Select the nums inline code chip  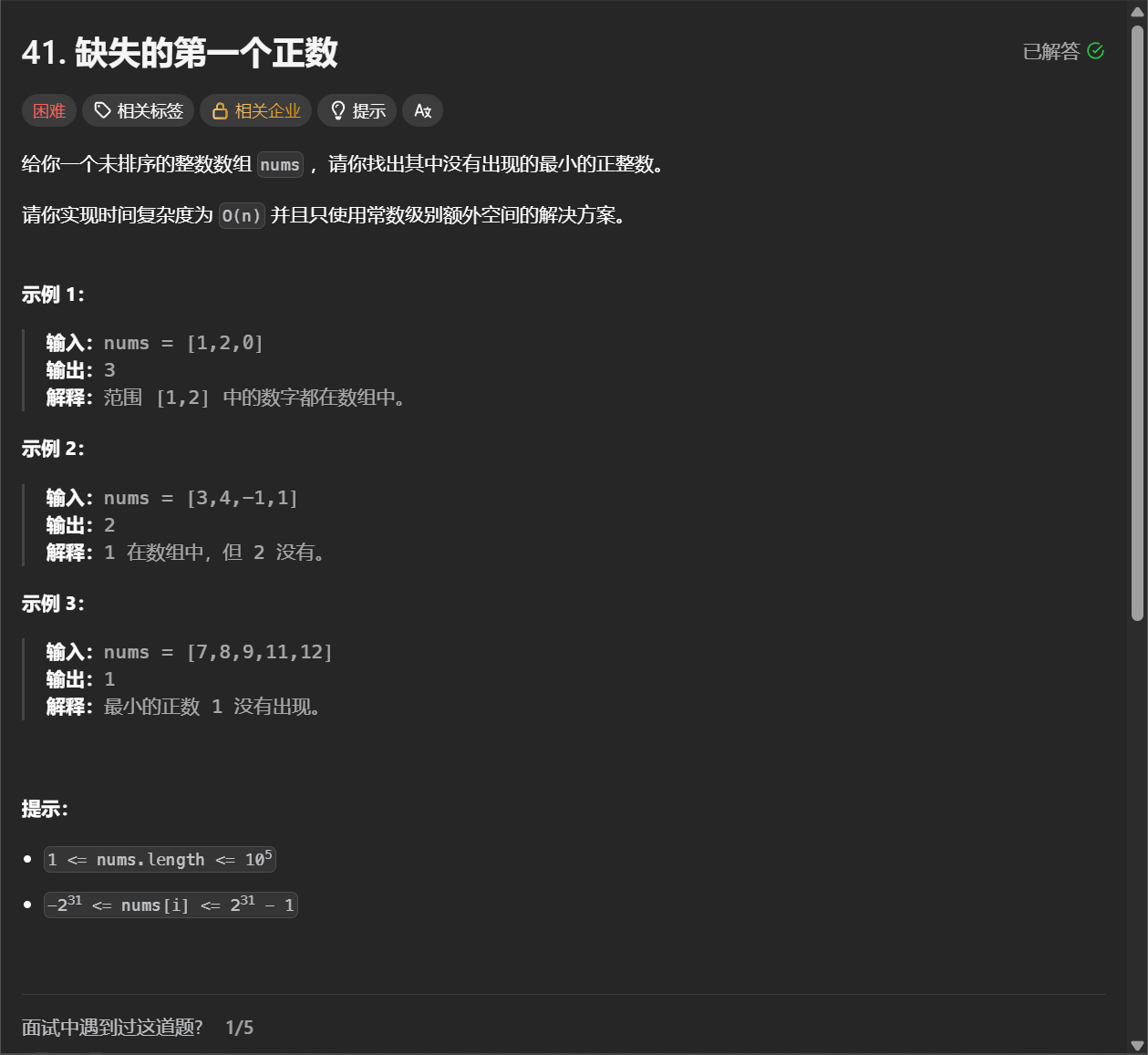(x=279, y=165)
